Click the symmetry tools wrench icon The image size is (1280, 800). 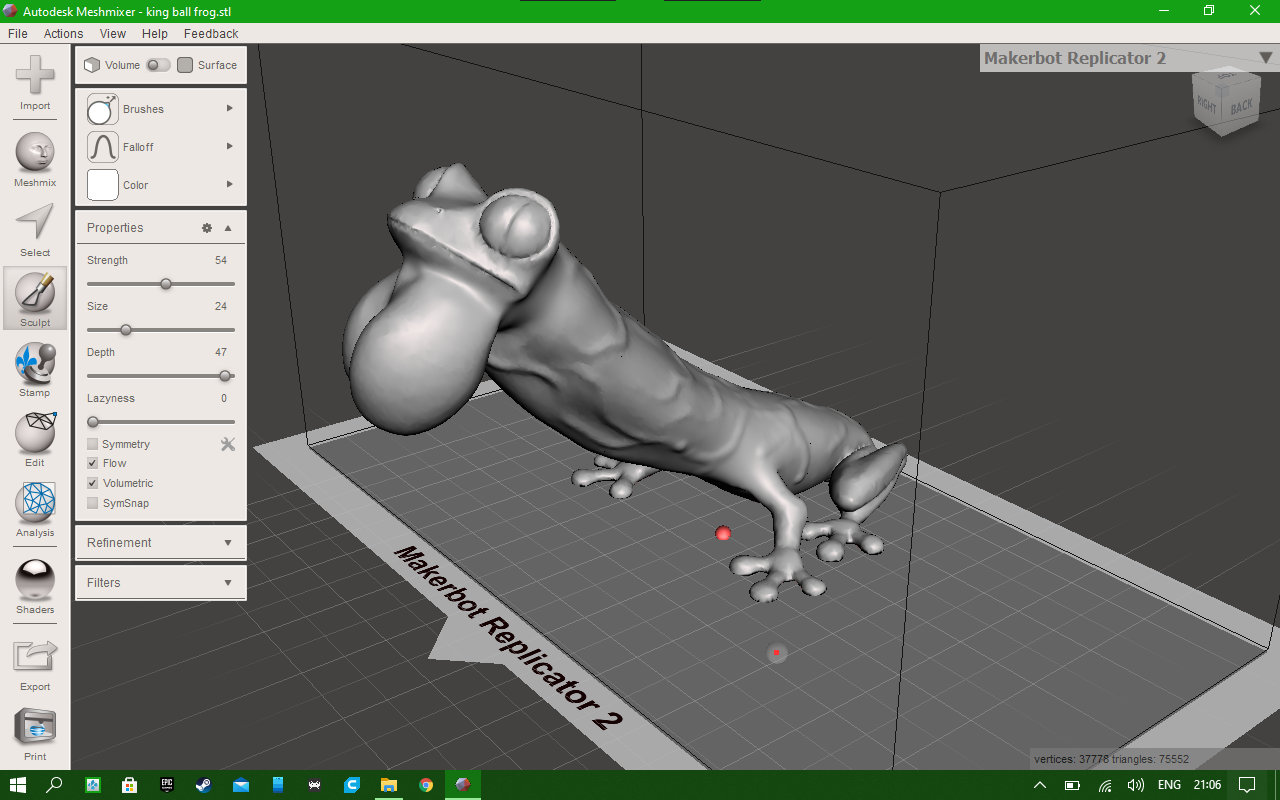pyautogui.click(x=228, y=444)
